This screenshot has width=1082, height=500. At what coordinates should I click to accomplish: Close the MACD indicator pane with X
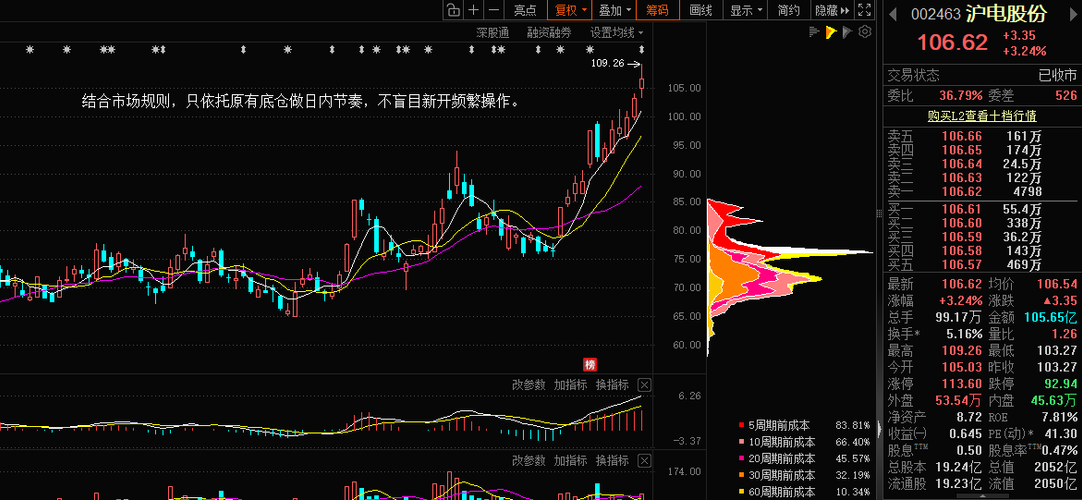point(643,385)
